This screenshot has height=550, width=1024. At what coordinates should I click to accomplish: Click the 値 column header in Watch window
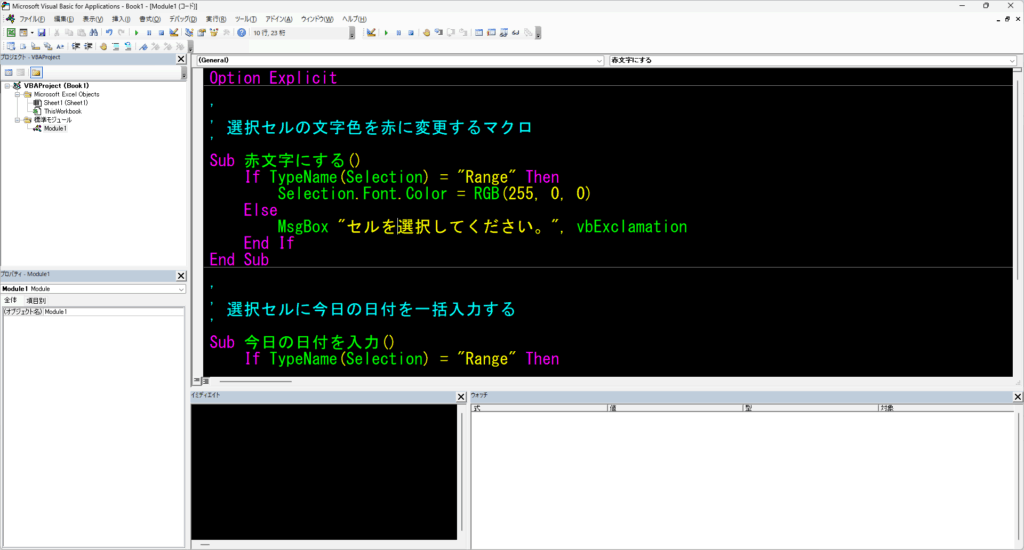point(675,408)
